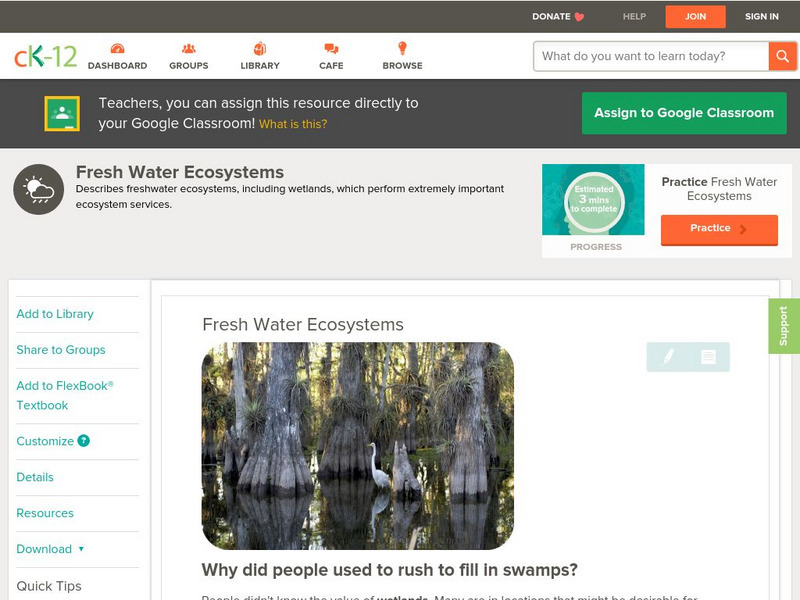Click the orange search magnifier icon
This screenshot has width=800, height=600.
[781, 56]
